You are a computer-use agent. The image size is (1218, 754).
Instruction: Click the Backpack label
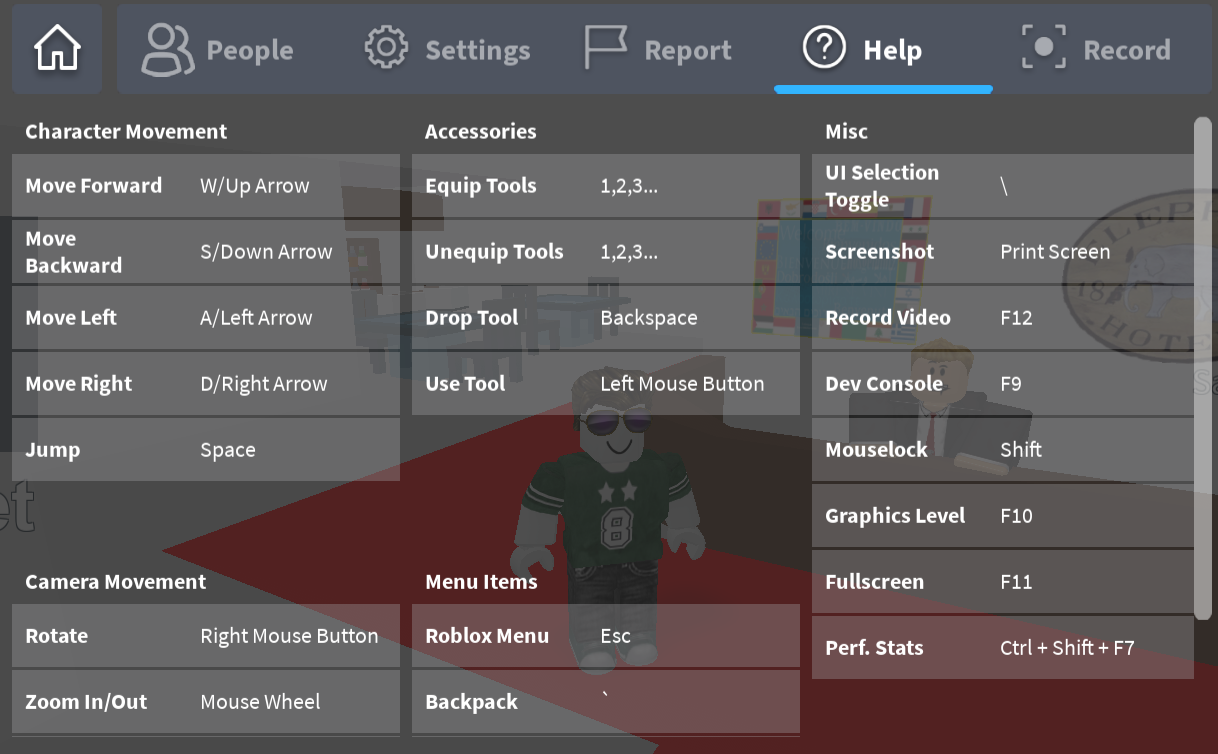click(472, 702)
